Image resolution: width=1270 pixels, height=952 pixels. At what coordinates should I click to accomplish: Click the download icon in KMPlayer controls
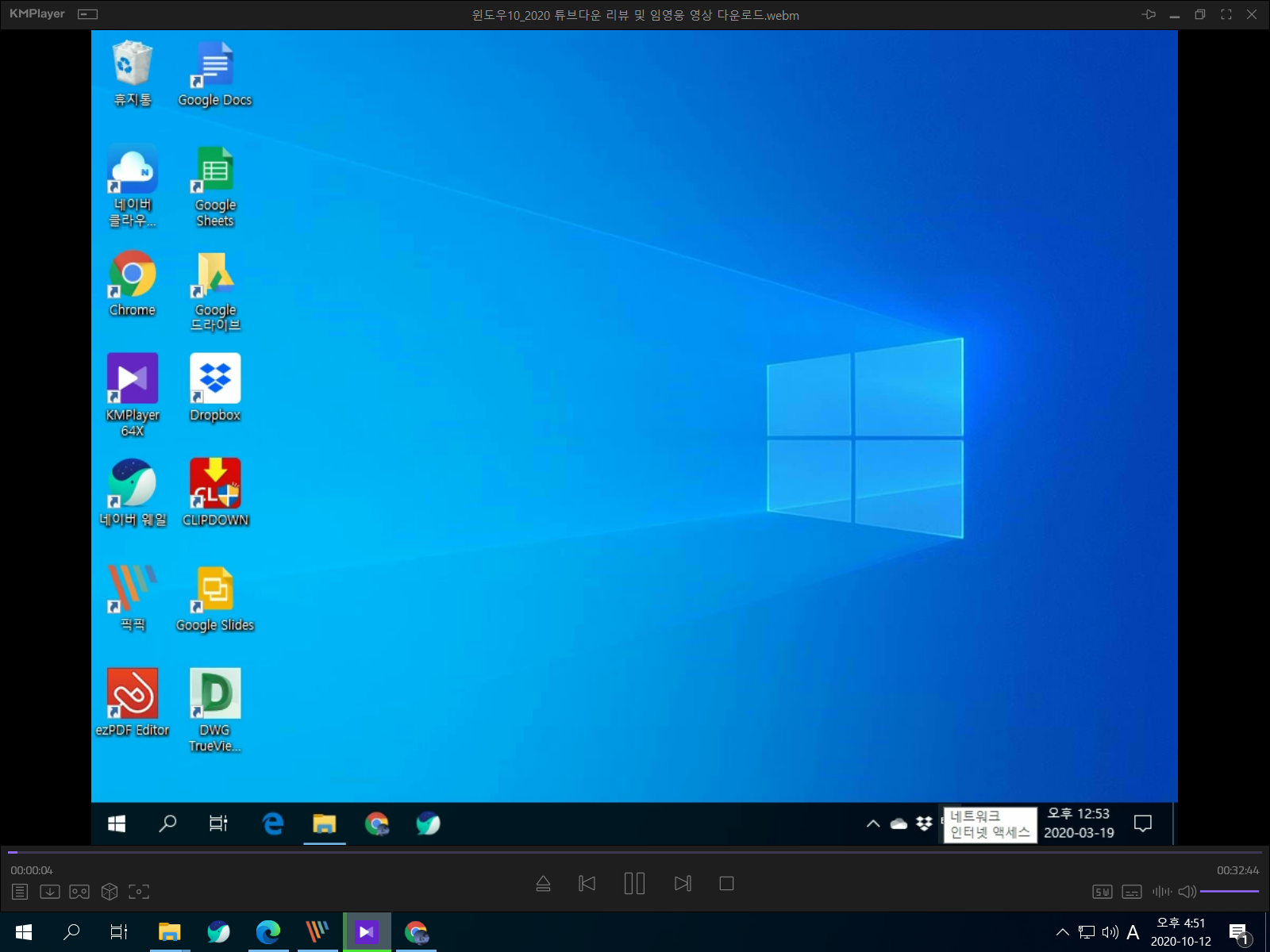(49, 892)
